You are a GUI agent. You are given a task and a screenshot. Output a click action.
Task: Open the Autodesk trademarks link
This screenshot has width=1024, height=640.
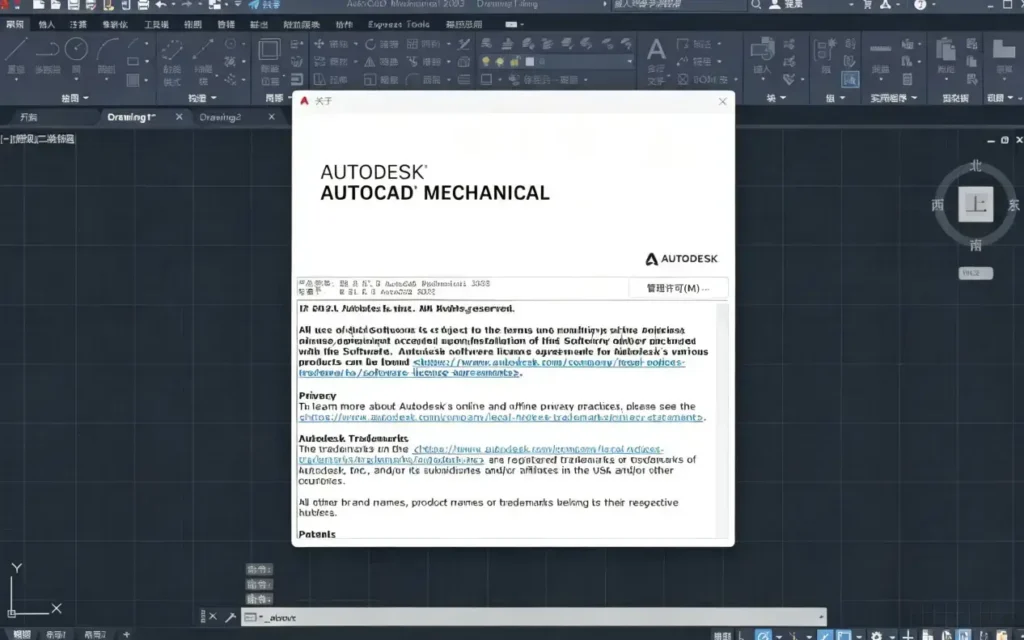point(481,454)
